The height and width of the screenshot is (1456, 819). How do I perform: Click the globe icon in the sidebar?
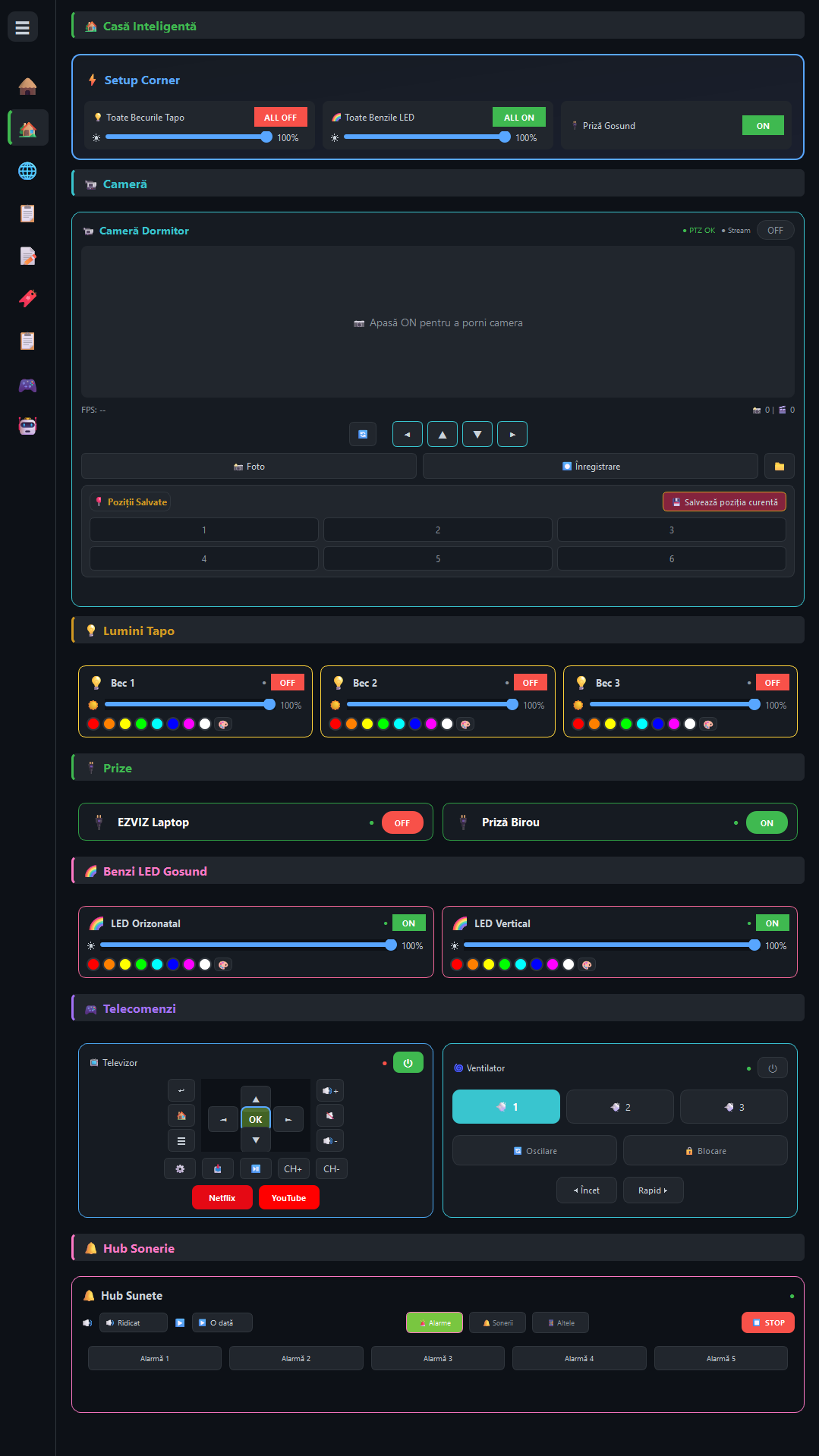pos(27,171)
